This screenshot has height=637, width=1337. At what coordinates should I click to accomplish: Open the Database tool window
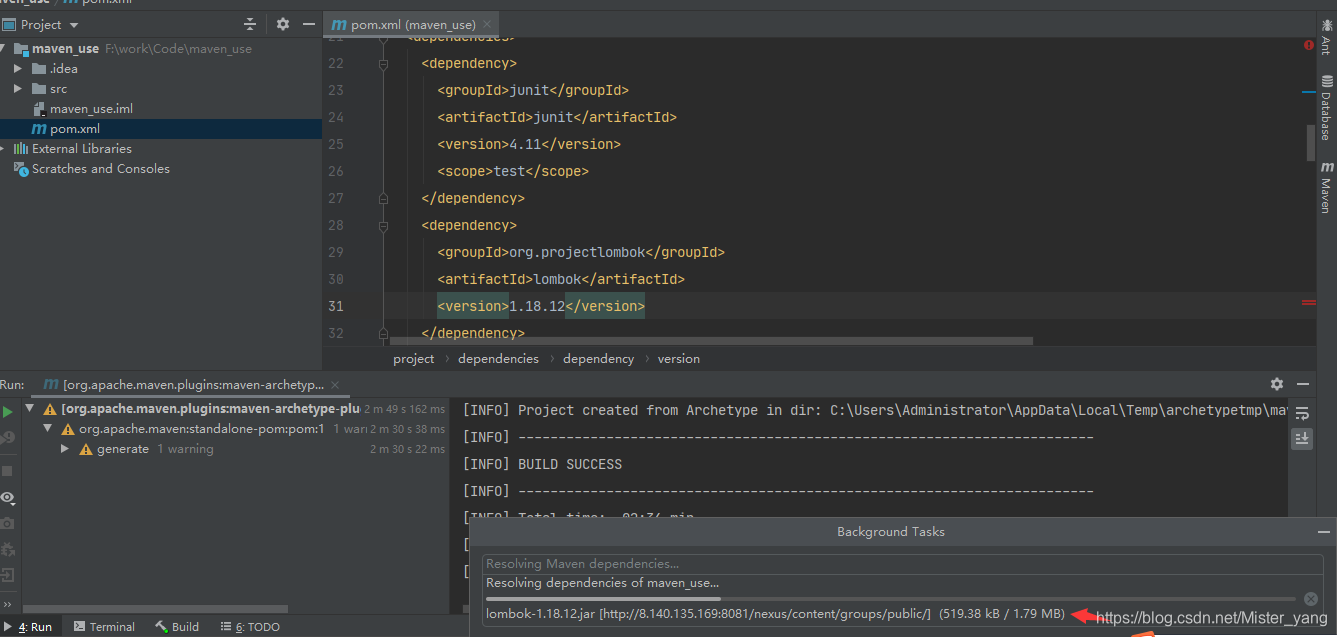(1327, 107)
